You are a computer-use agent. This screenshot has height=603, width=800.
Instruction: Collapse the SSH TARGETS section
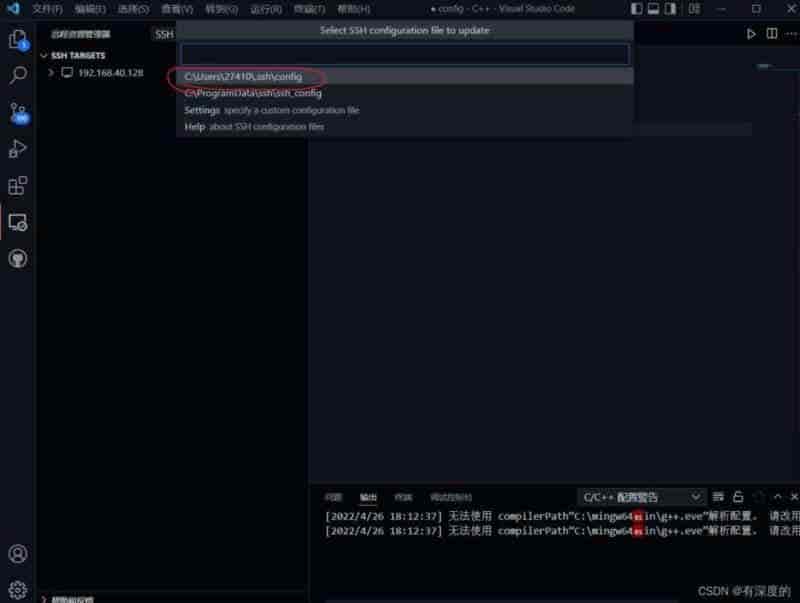pos(45,56)
